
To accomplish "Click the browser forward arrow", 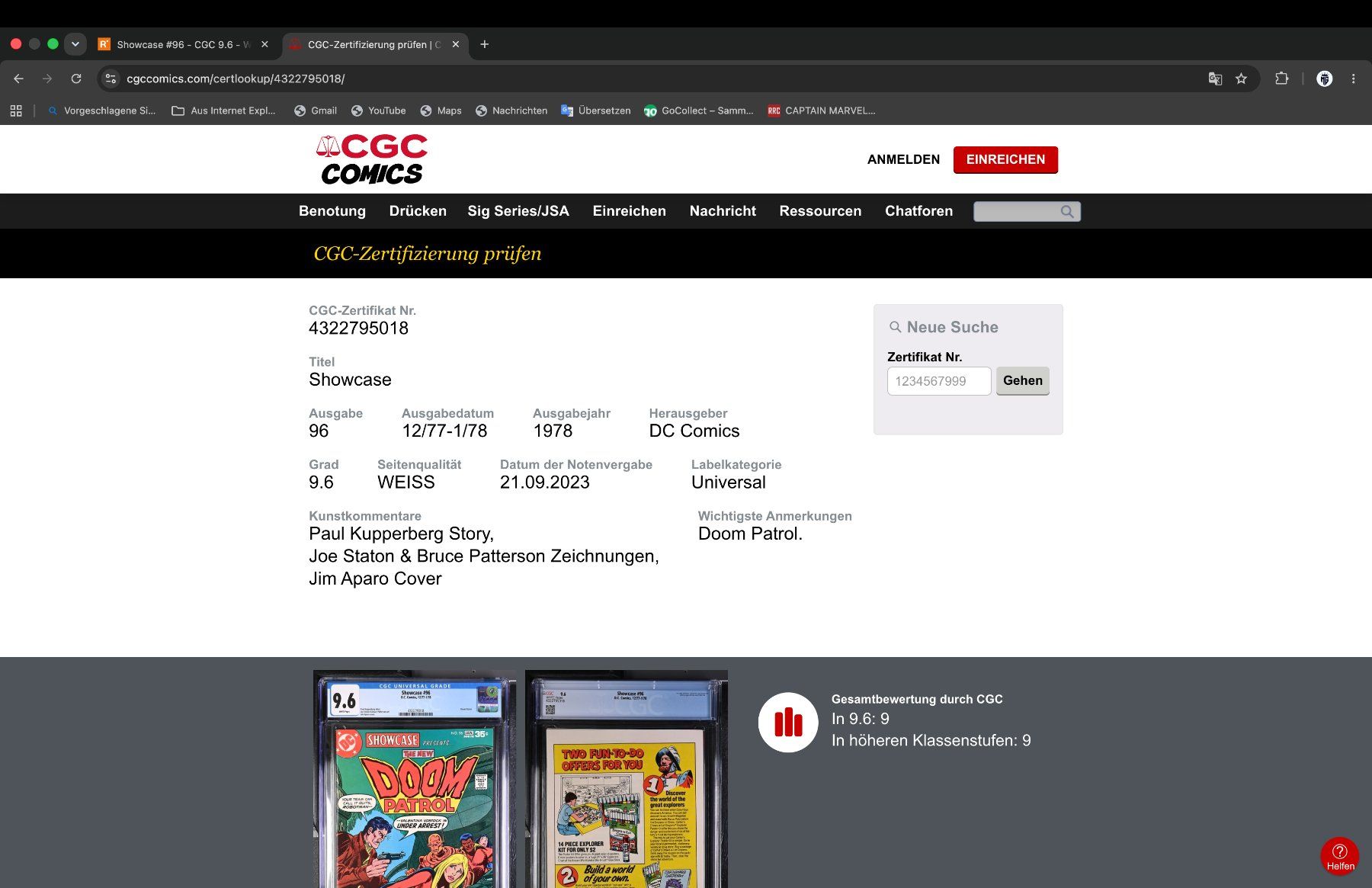I will pos(47,79).
